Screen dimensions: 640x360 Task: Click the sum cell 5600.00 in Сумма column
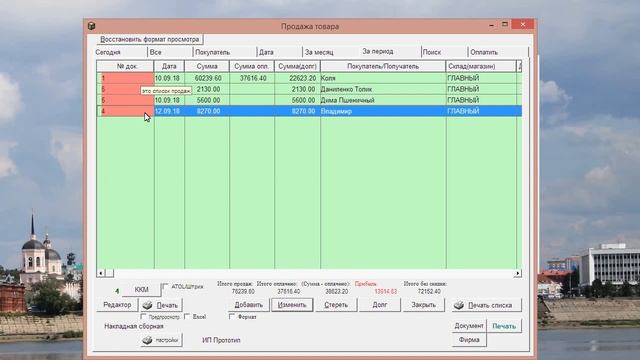207,100
